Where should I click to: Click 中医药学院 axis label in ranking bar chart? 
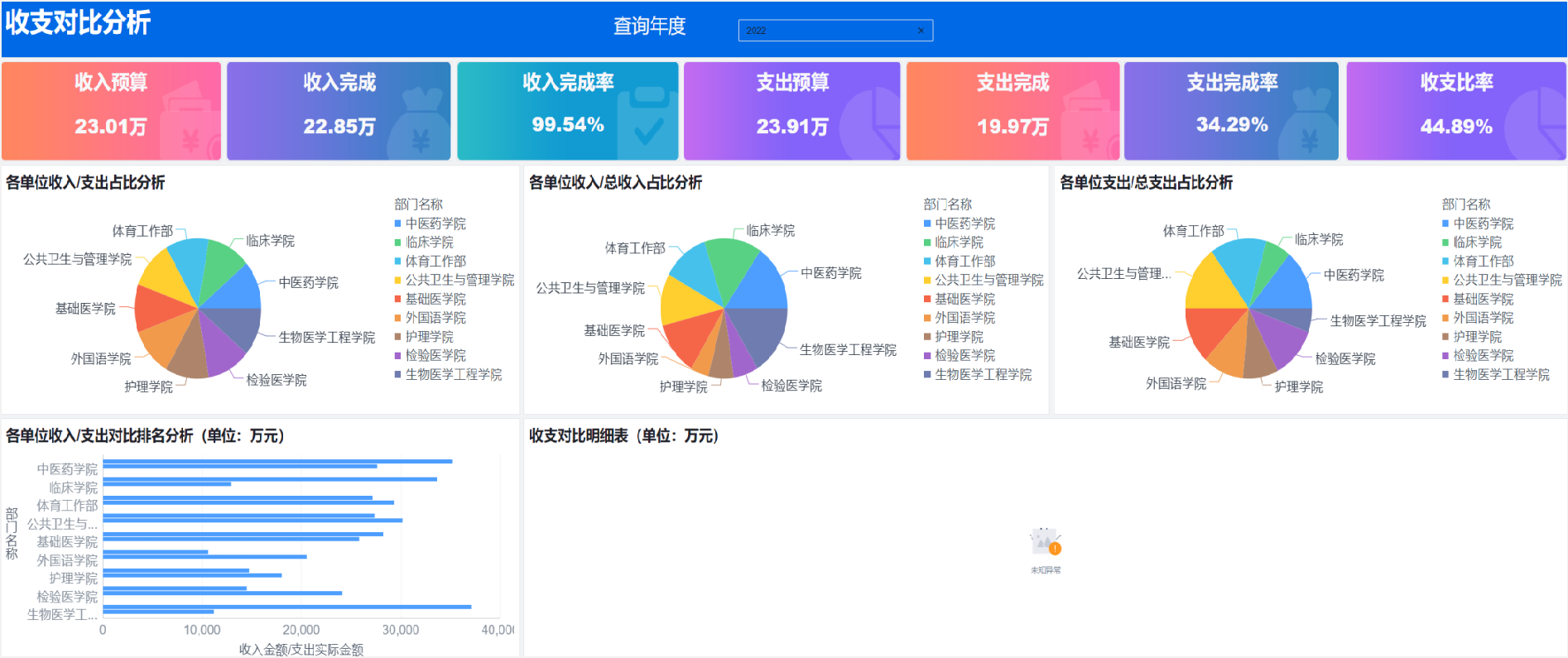[67, 469]
